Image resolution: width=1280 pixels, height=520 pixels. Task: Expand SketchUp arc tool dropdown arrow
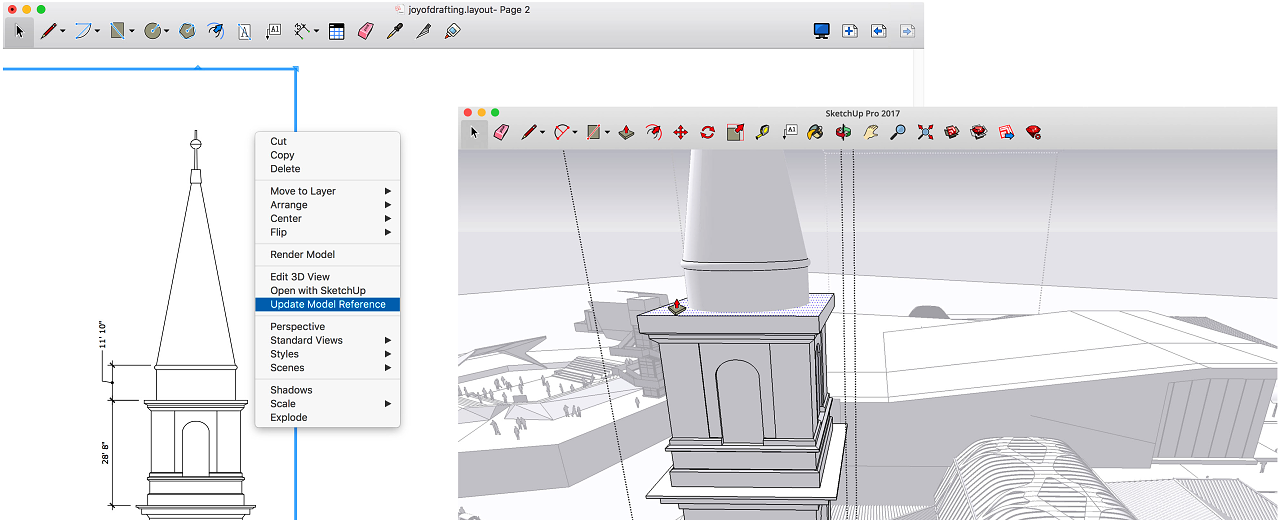coord(577,132)
